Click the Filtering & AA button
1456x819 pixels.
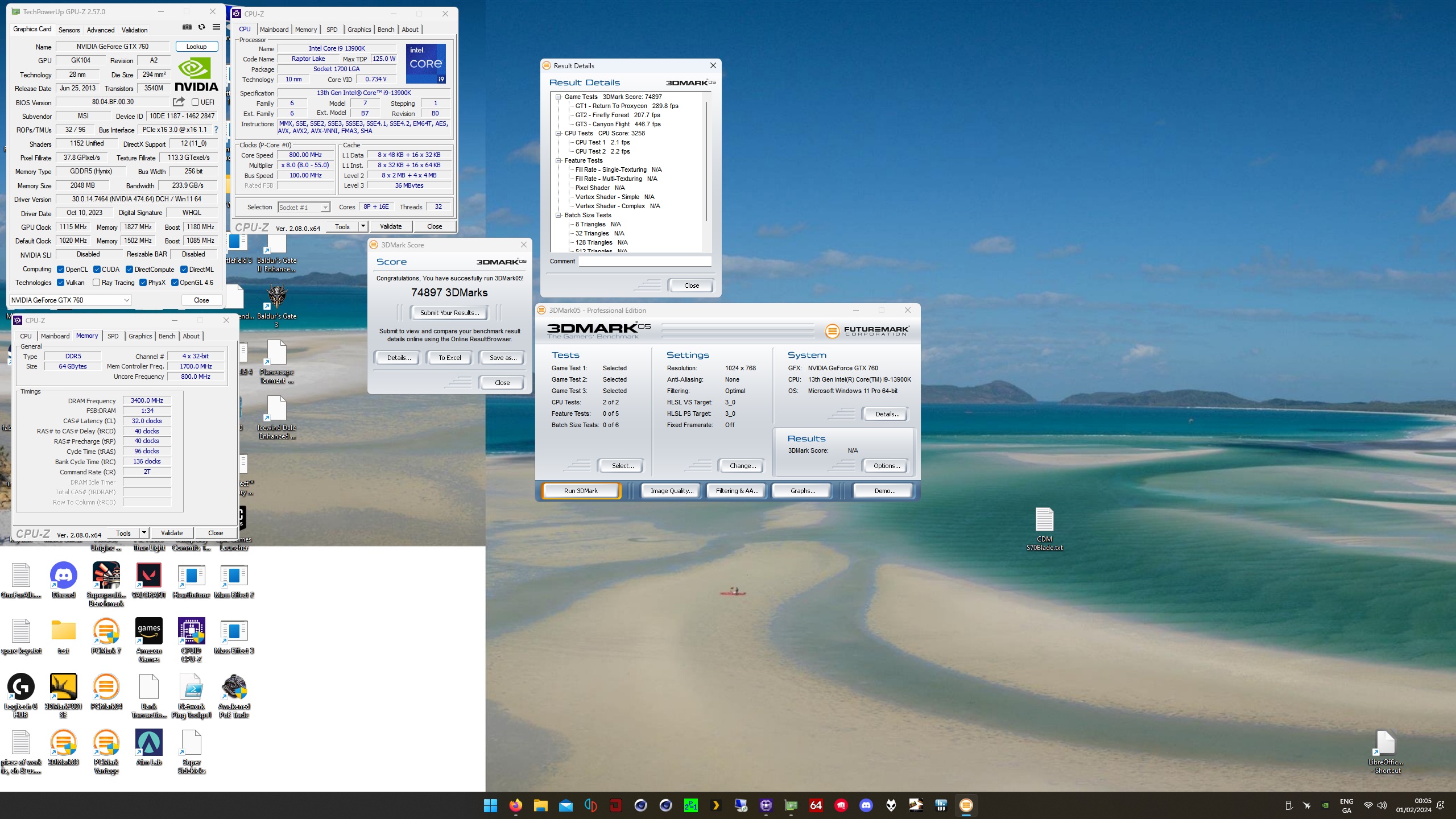pyautogui.click(x=737, y=491)
